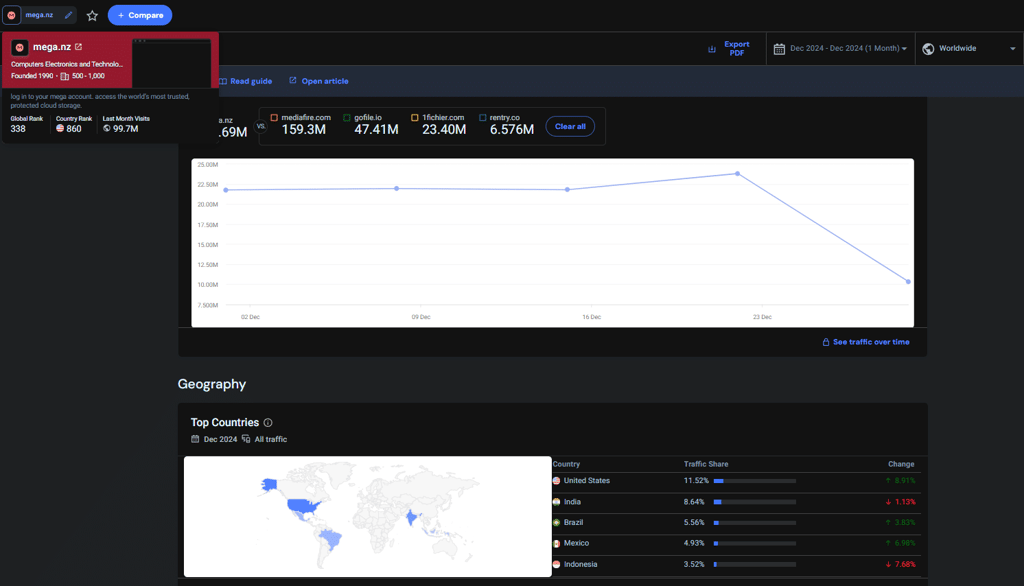Screen dimensions: 1024x586
Task: Click the 16 Dec data point on the chart
Action: click(x=567, y=189)
